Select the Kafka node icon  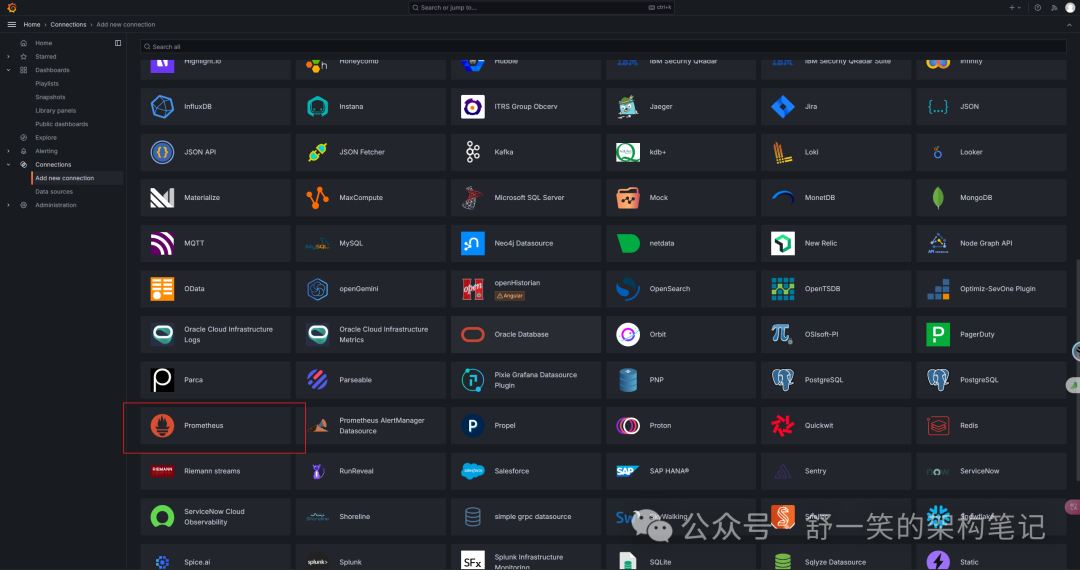[x=472, y=152]
